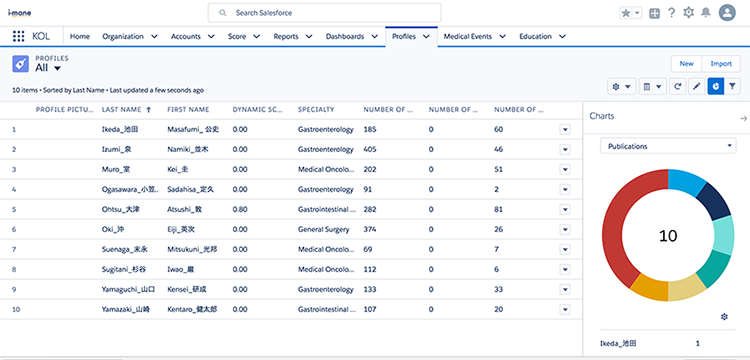This screenshot has height=360, width=750.
Task: Click the Favorites star icon
Action: (626, 13)
